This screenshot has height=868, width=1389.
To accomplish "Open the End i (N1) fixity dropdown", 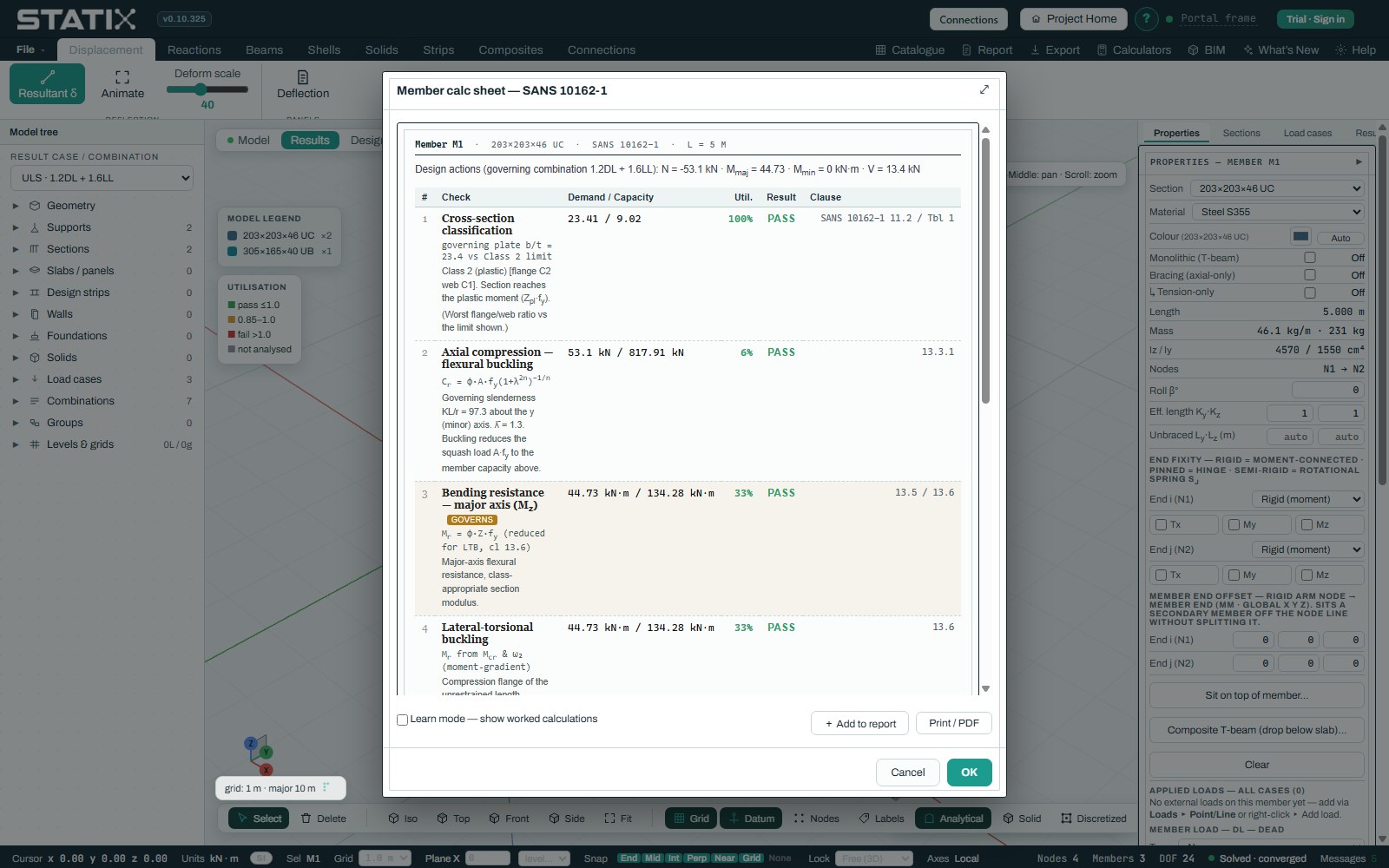I will [x=1307, y=499].
